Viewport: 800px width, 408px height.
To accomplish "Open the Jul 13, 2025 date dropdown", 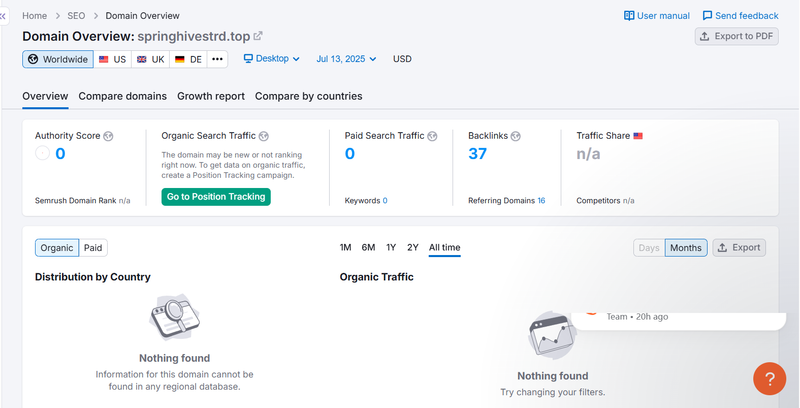I will 346,59.
